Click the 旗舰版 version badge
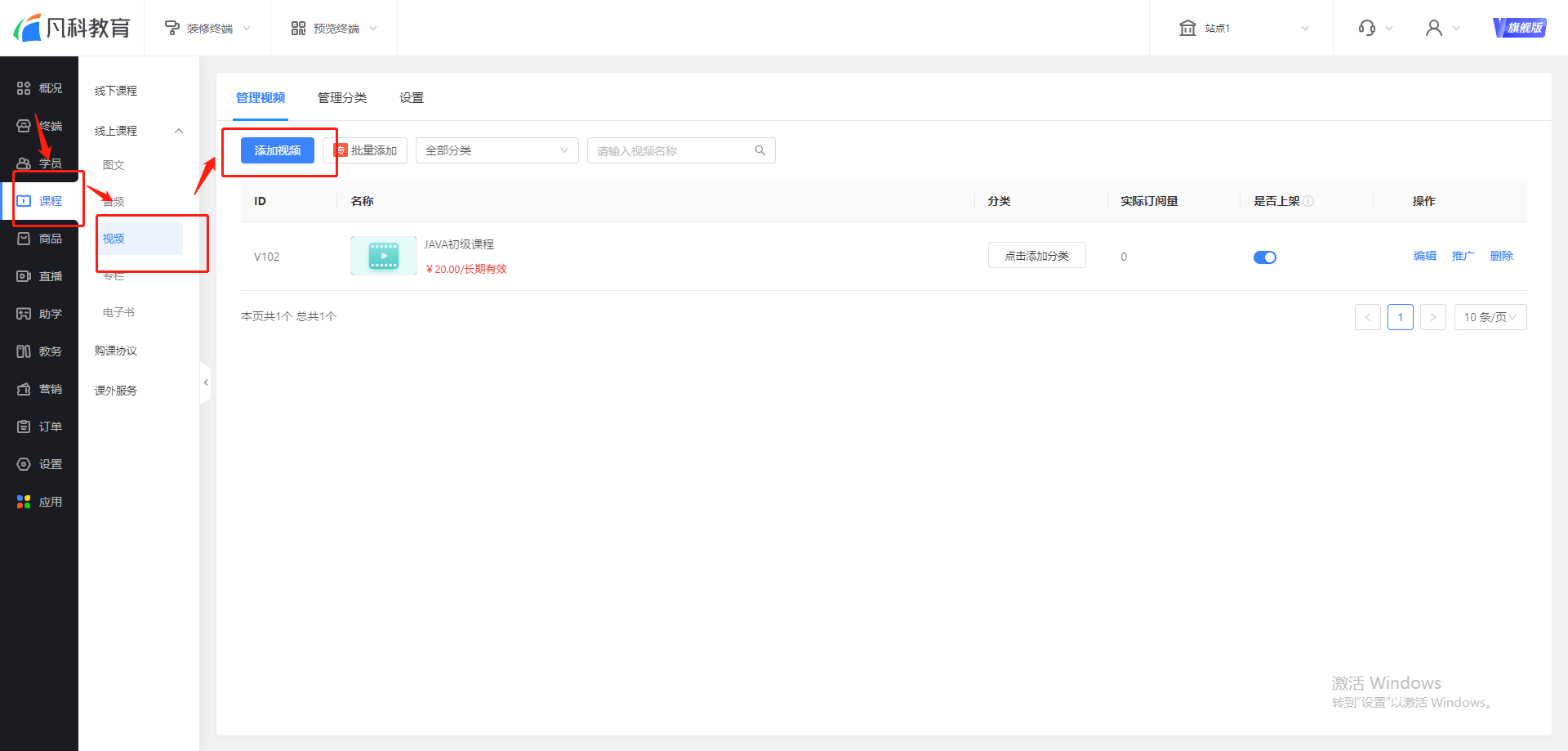The height and width of the screenshot is (751, 1568). pyautogui.click(x=1519, y=28)
